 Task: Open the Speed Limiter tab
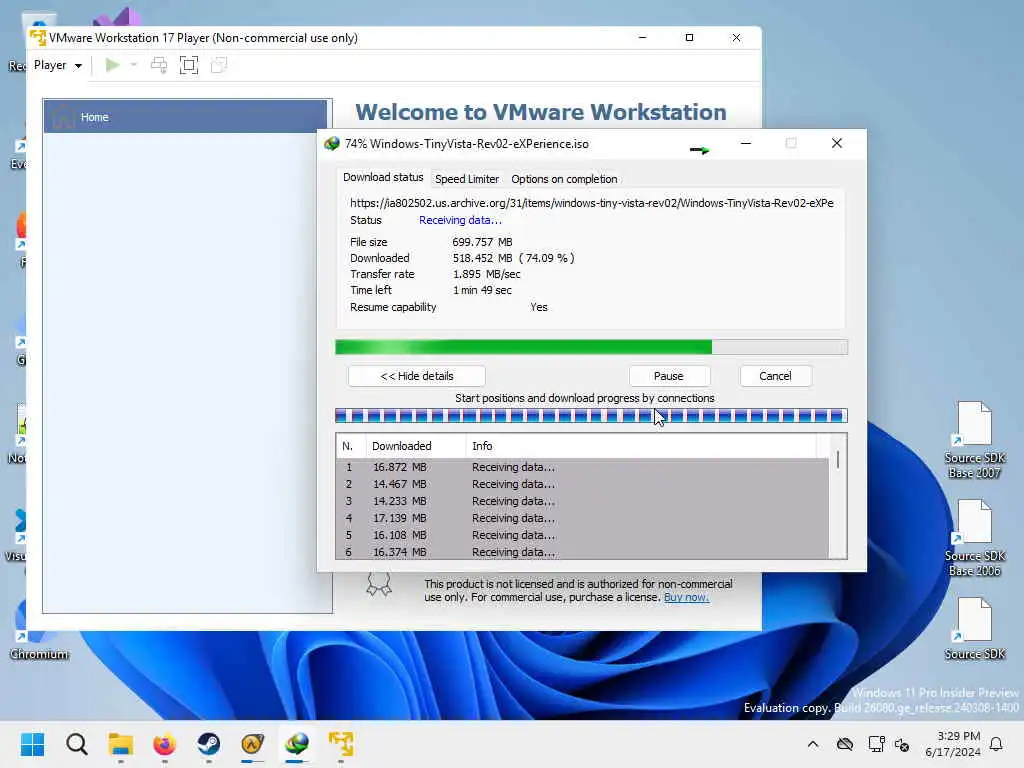466,179
